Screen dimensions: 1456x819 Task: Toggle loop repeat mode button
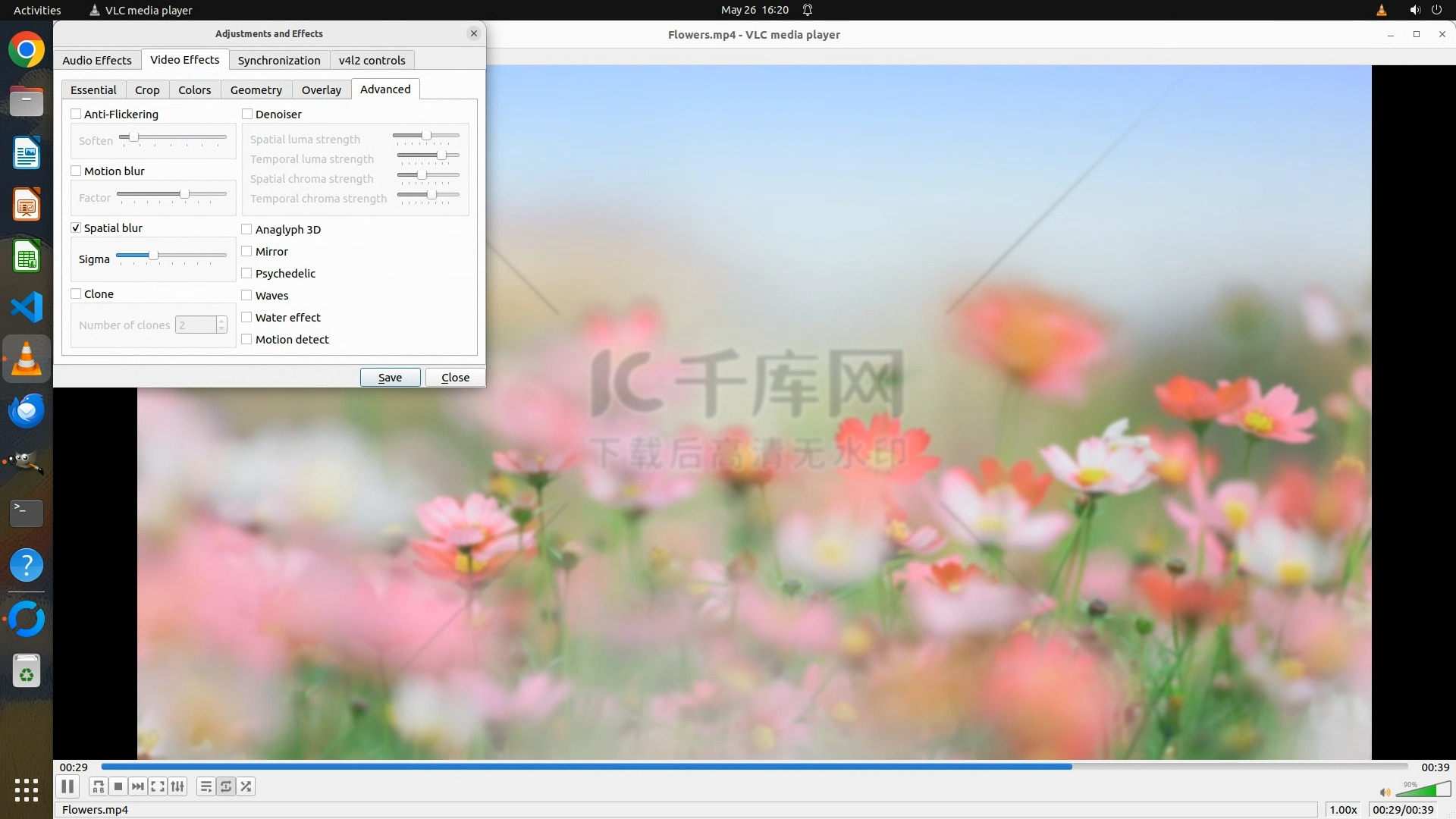point(226,786)
